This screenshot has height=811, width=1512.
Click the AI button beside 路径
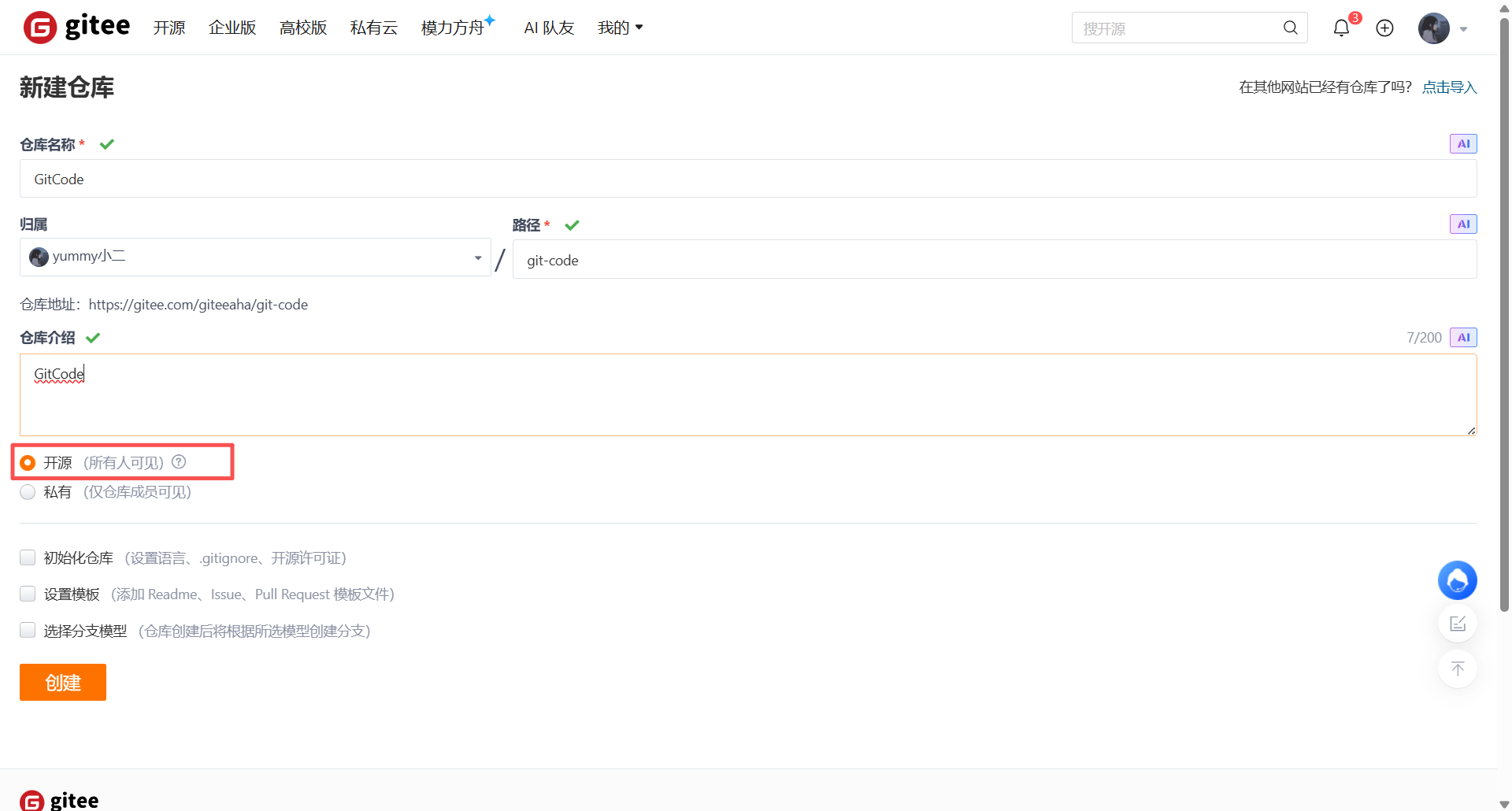click(x=1463, y=224)
